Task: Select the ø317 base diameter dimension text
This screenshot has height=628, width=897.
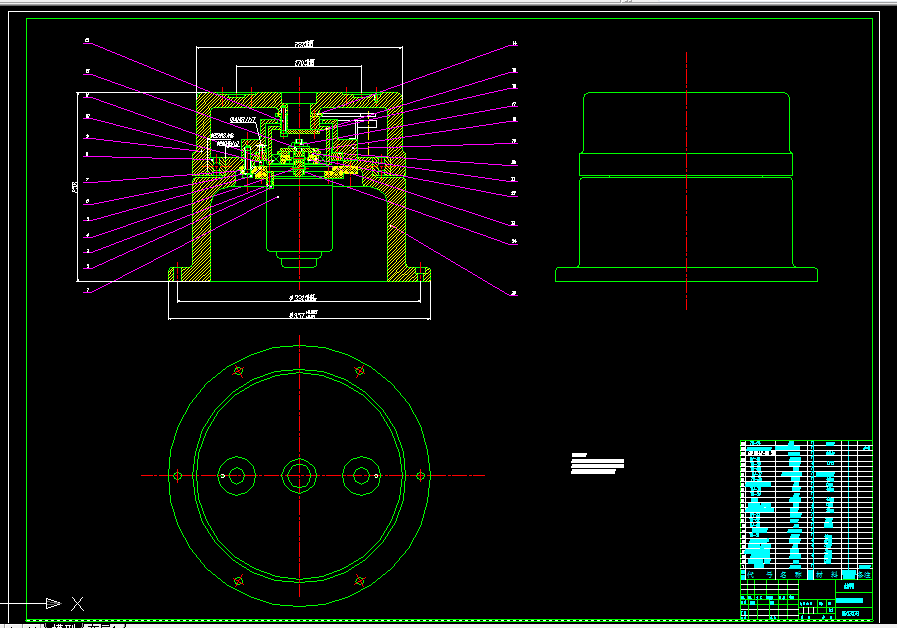Action: [x=303, y=315]
